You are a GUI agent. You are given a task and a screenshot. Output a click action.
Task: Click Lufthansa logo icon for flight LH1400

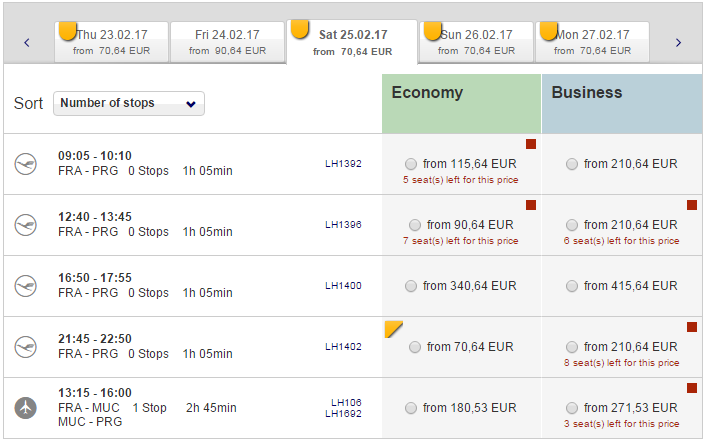click(26, 286)
